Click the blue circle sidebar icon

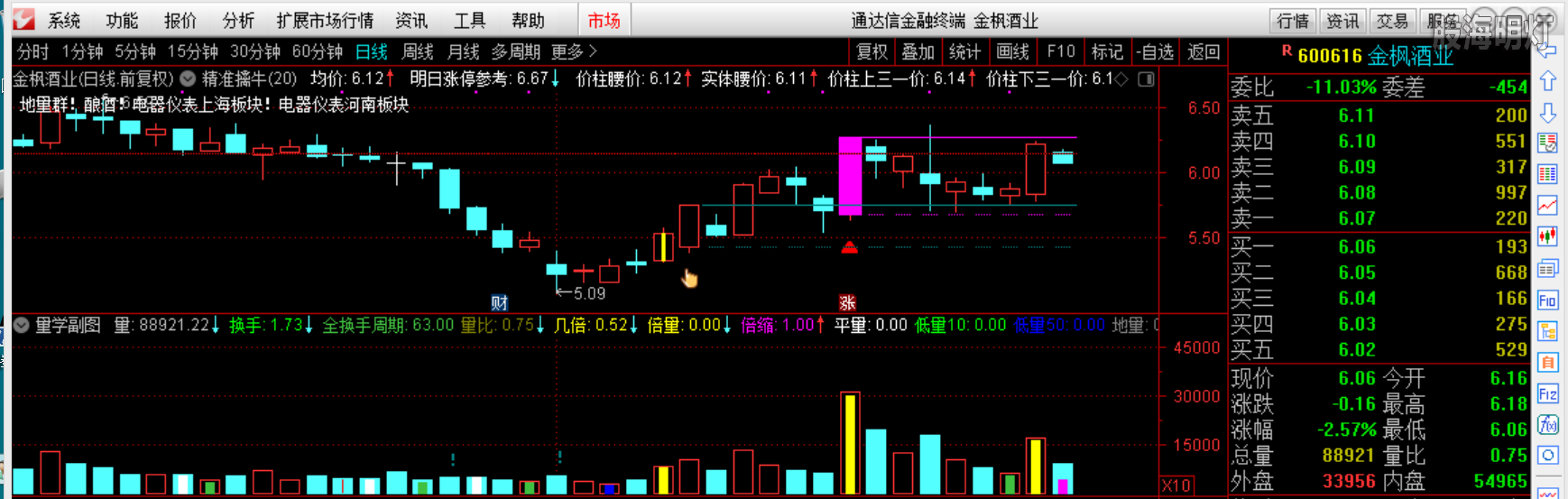point(1548,456)
